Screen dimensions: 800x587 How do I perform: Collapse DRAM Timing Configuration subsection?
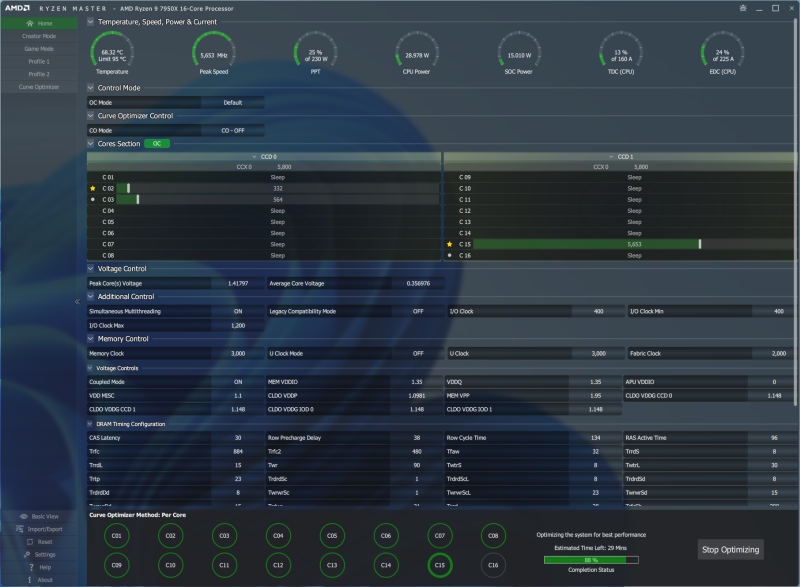coord(90,424)
